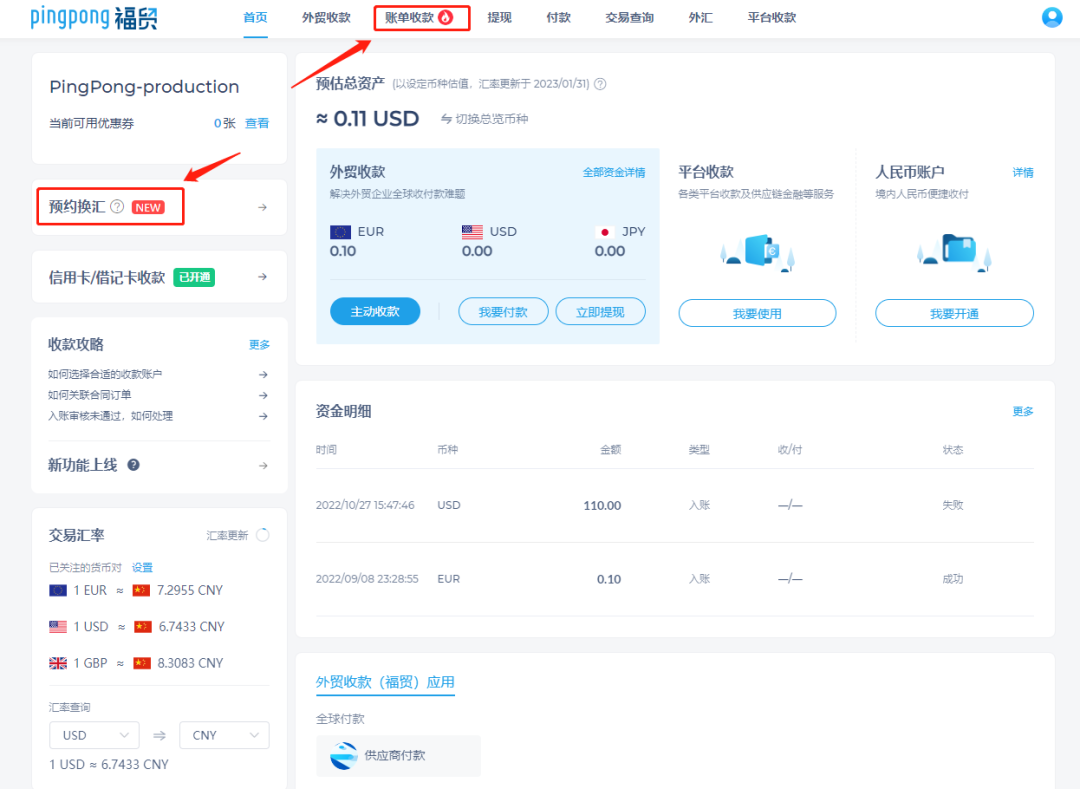The image size is (1080, 789).
Task: Open the CNY currency dropdown
Action: pos(224,734)
